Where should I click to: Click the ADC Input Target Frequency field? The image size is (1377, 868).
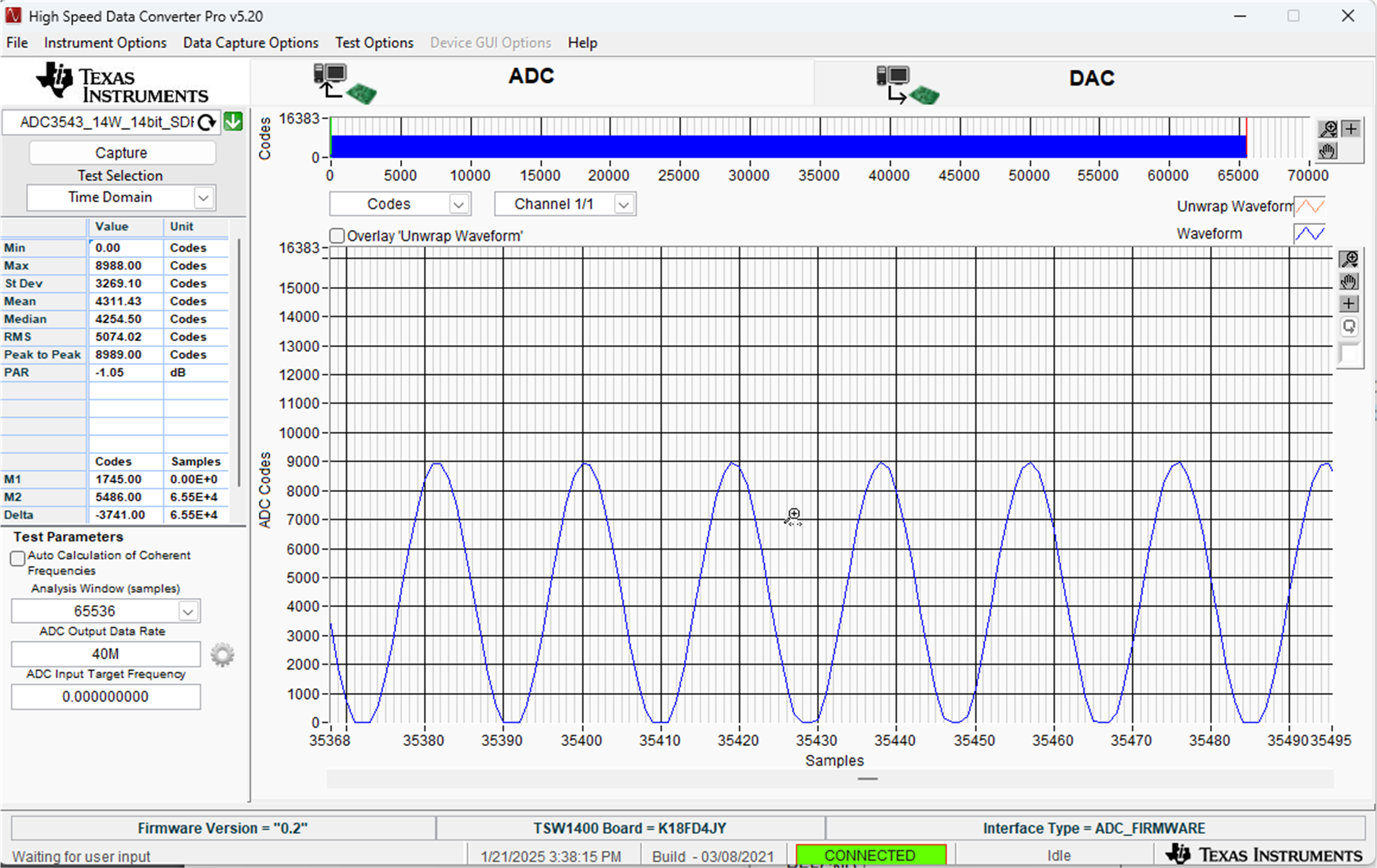click(106, 697)
